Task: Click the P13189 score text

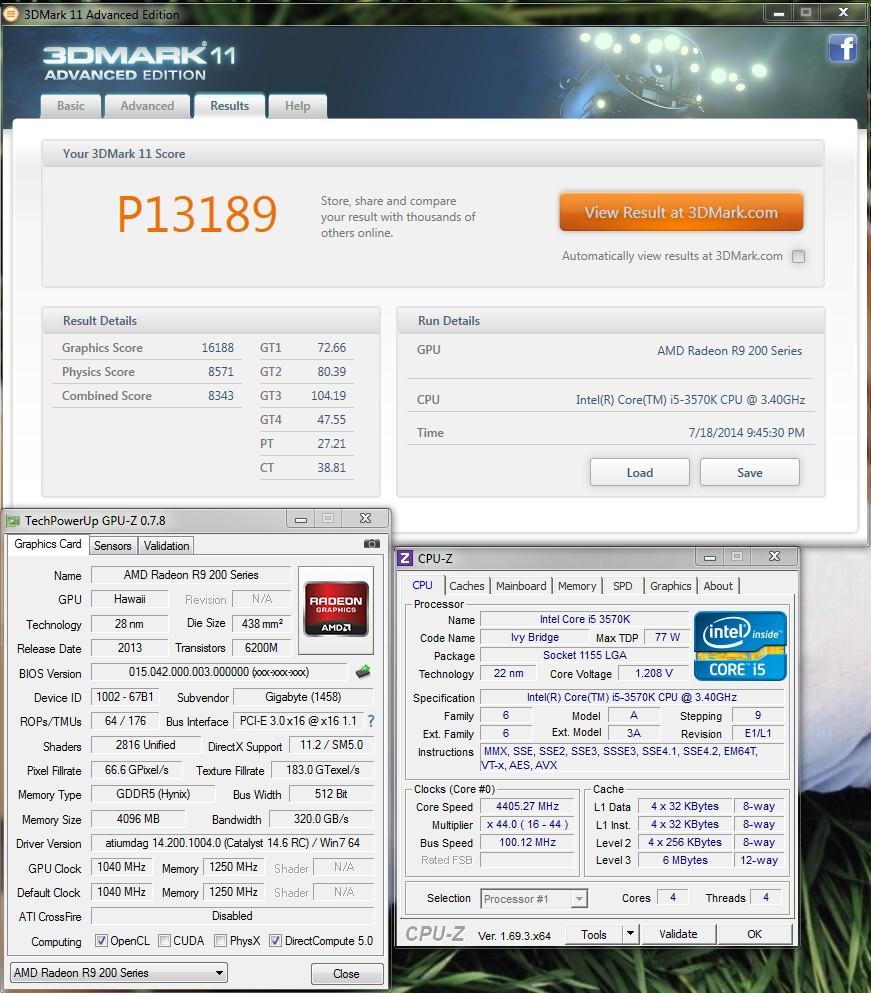Action: (197, 213)
